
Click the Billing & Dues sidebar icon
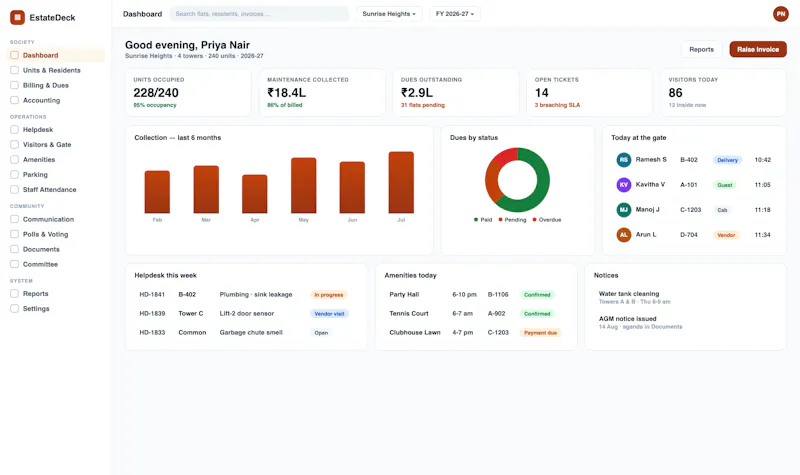click(14, 85)
